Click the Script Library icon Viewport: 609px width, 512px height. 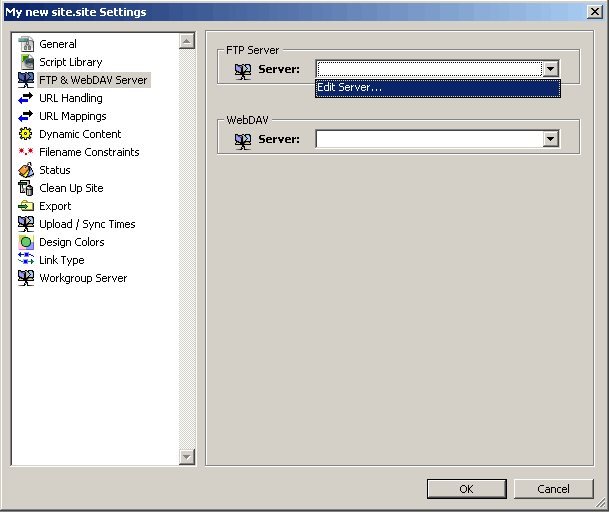tap(26, 62)
